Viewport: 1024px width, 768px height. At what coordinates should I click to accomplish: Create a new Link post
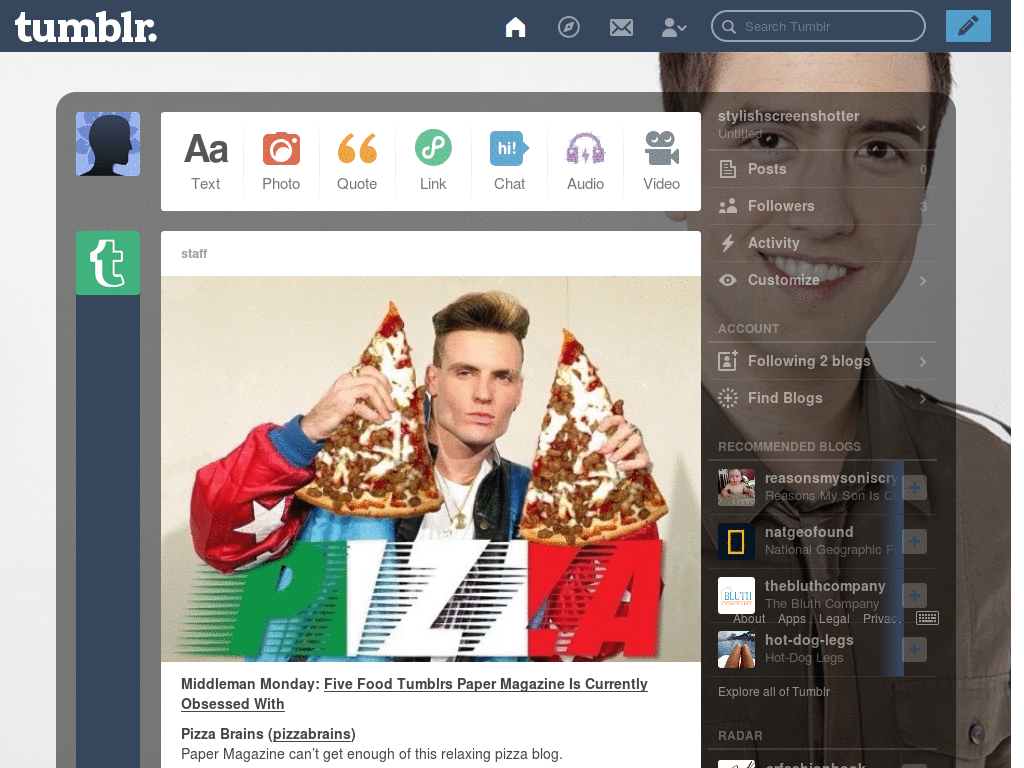pos(433,161)
